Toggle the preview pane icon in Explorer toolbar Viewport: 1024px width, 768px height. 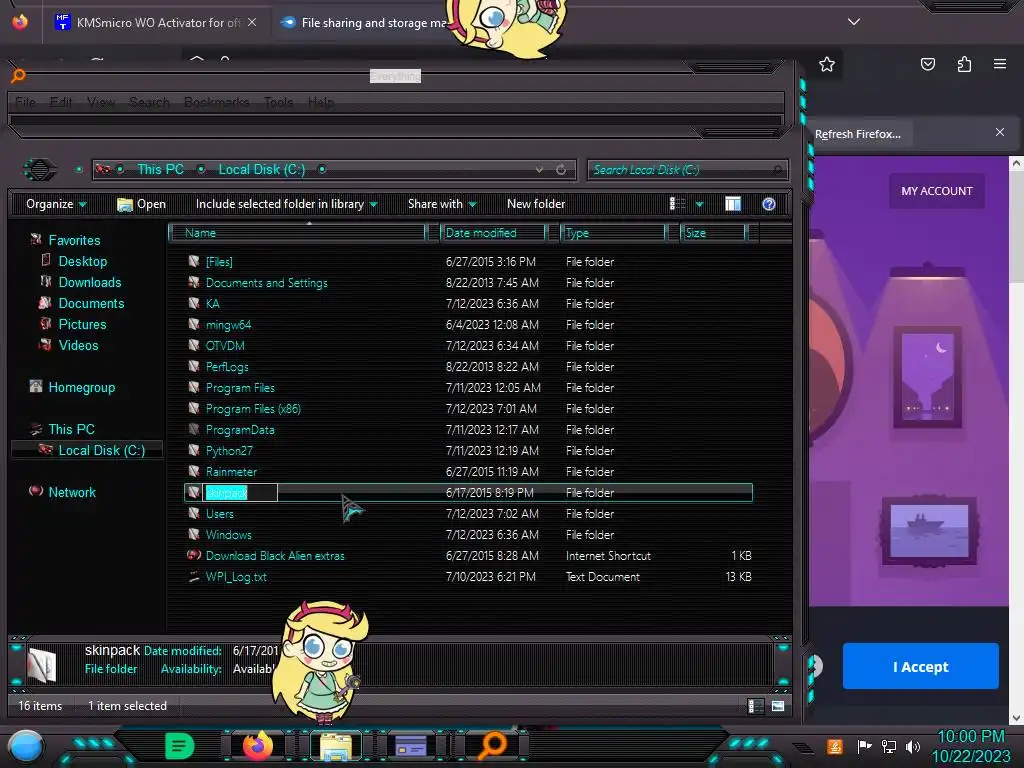tap(733, 204)
